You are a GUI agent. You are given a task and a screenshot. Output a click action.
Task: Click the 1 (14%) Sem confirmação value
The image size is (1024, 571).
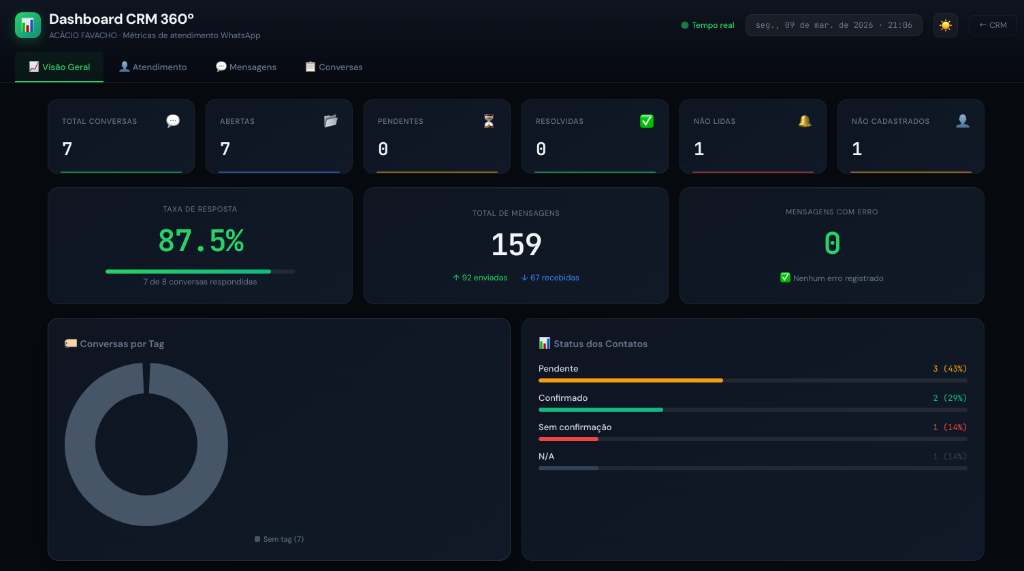(x=950, y=427)
